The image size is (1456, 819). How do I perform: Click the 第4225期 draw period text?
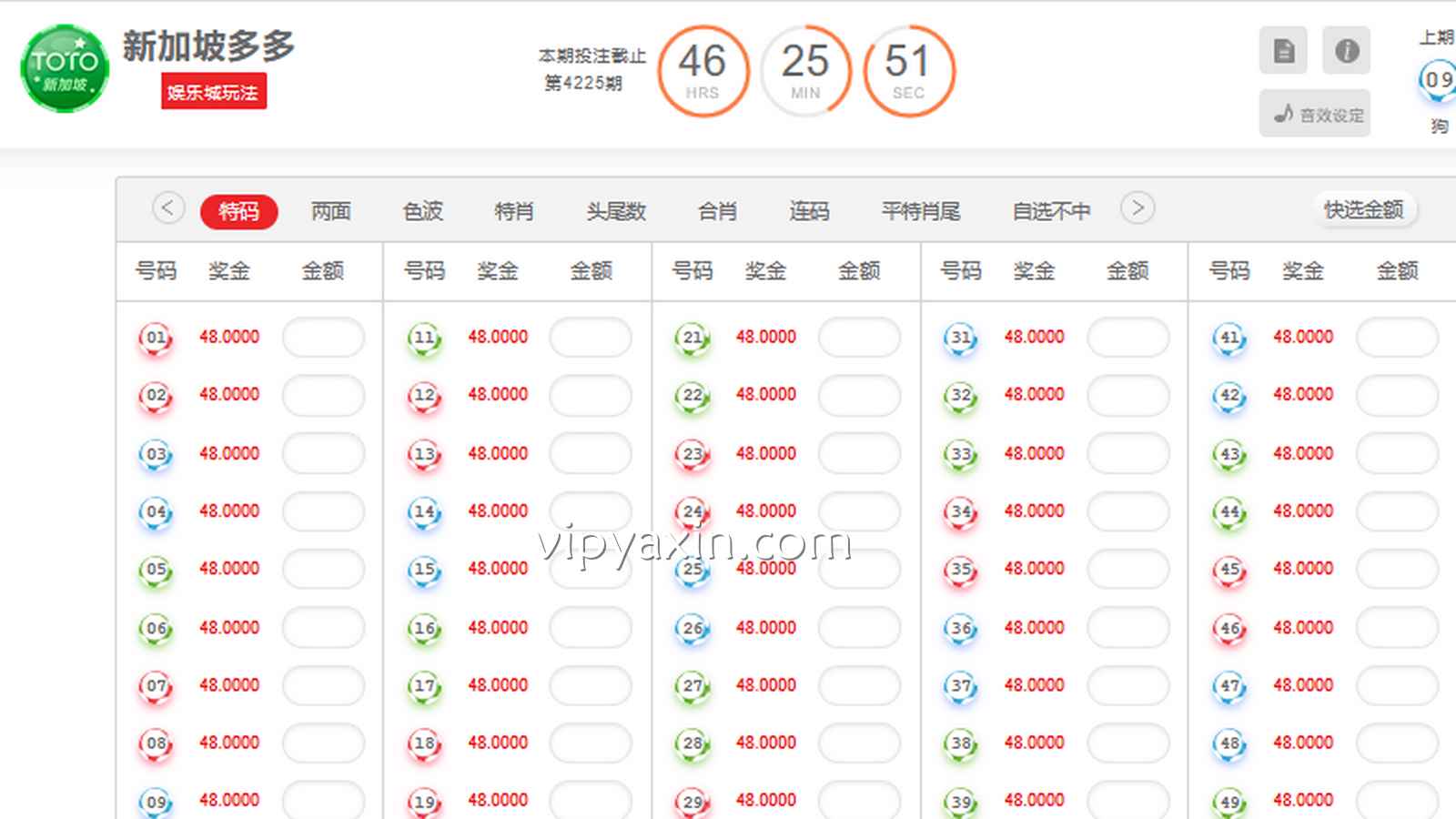(583, 83)
